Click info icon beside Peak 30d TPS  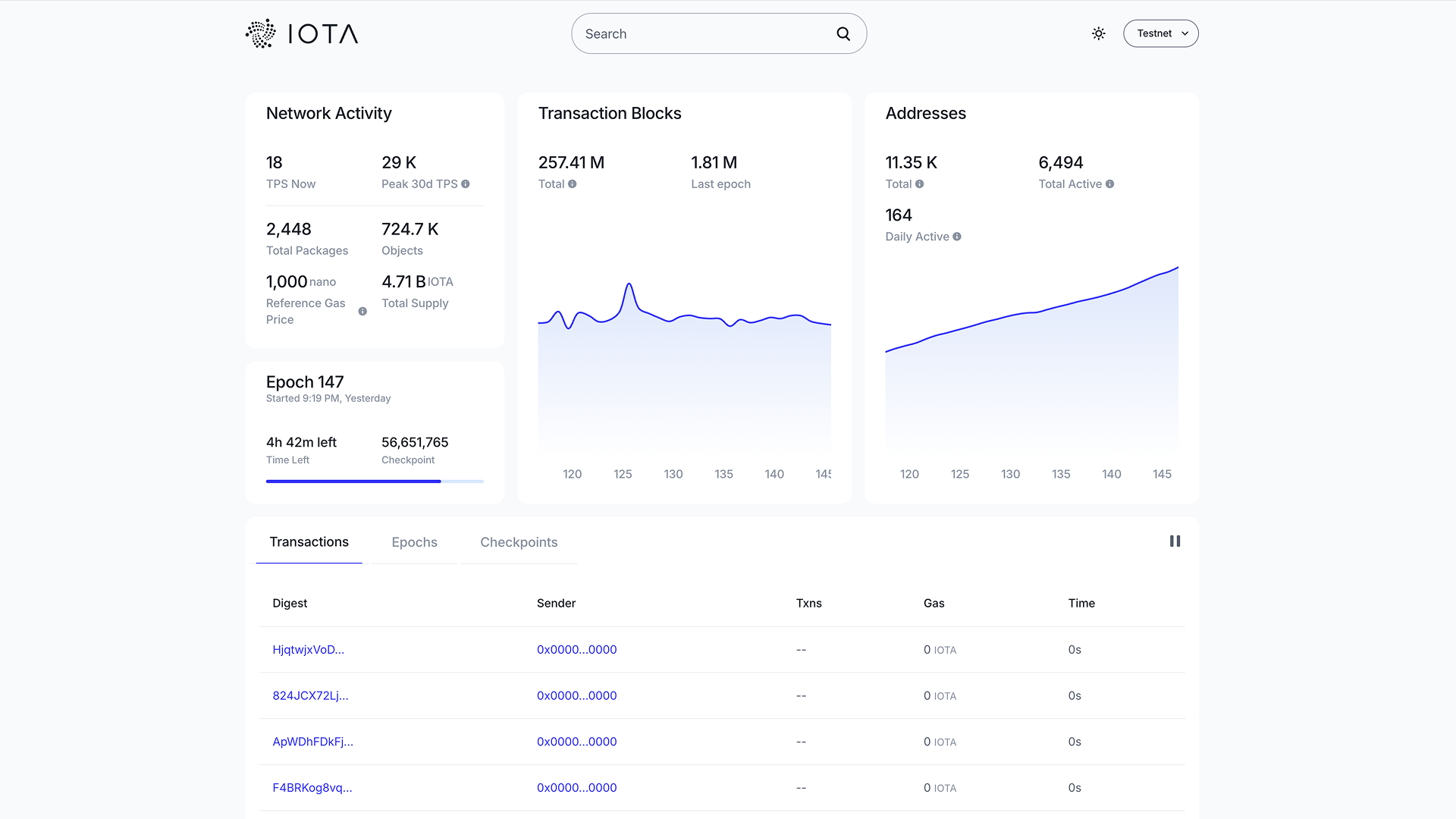(466, 184)
